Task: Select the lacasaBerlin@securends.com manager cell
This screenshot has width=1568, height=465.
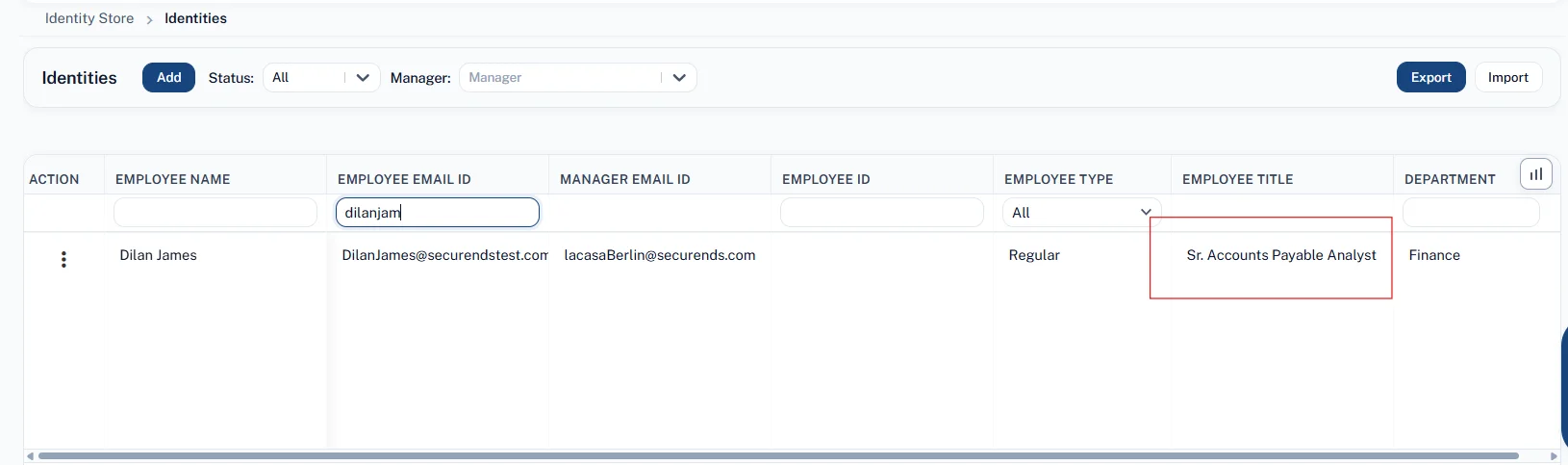Action: [x=660, y=255]
